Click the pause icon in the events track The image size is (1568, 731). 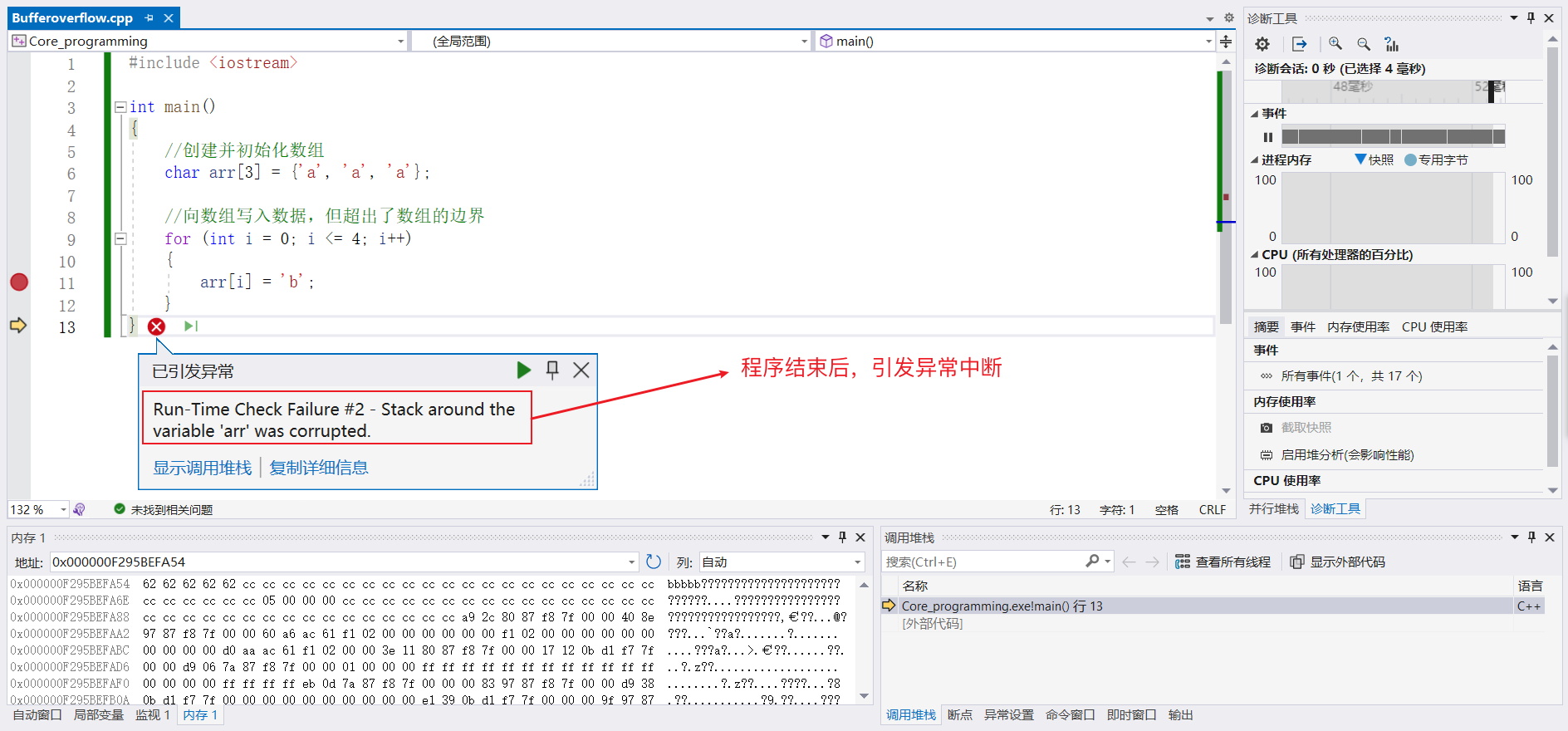(1268, 137)
